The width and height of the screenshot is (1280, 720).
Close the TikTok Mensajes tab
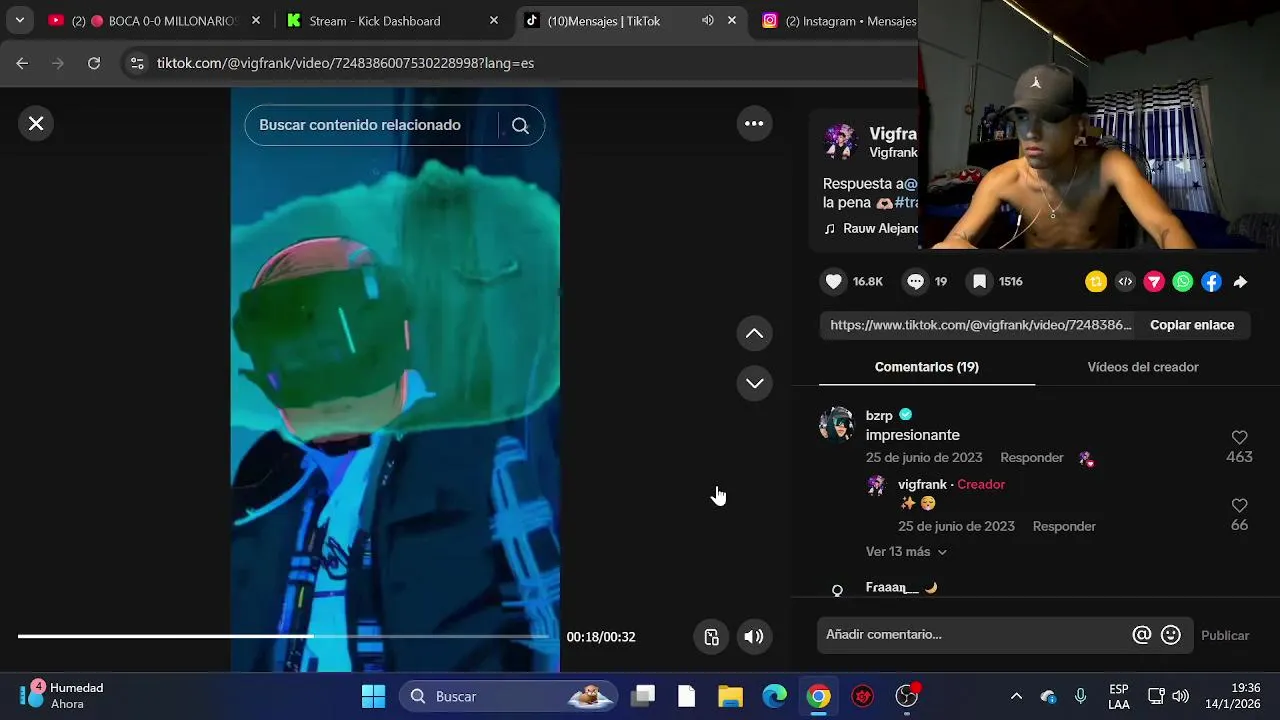tap(732, 20)
